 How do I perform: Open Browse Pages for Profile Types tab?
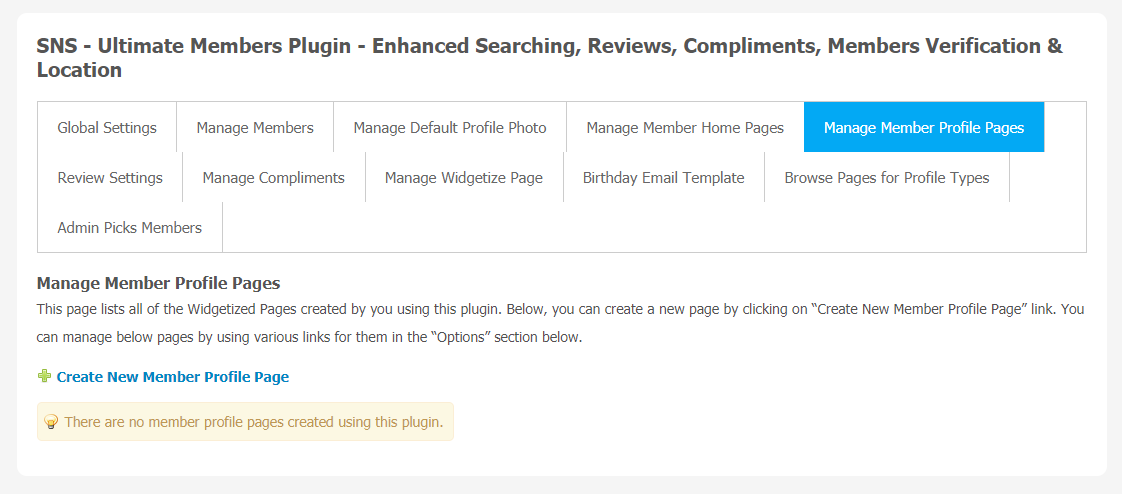tap(887, 178)
